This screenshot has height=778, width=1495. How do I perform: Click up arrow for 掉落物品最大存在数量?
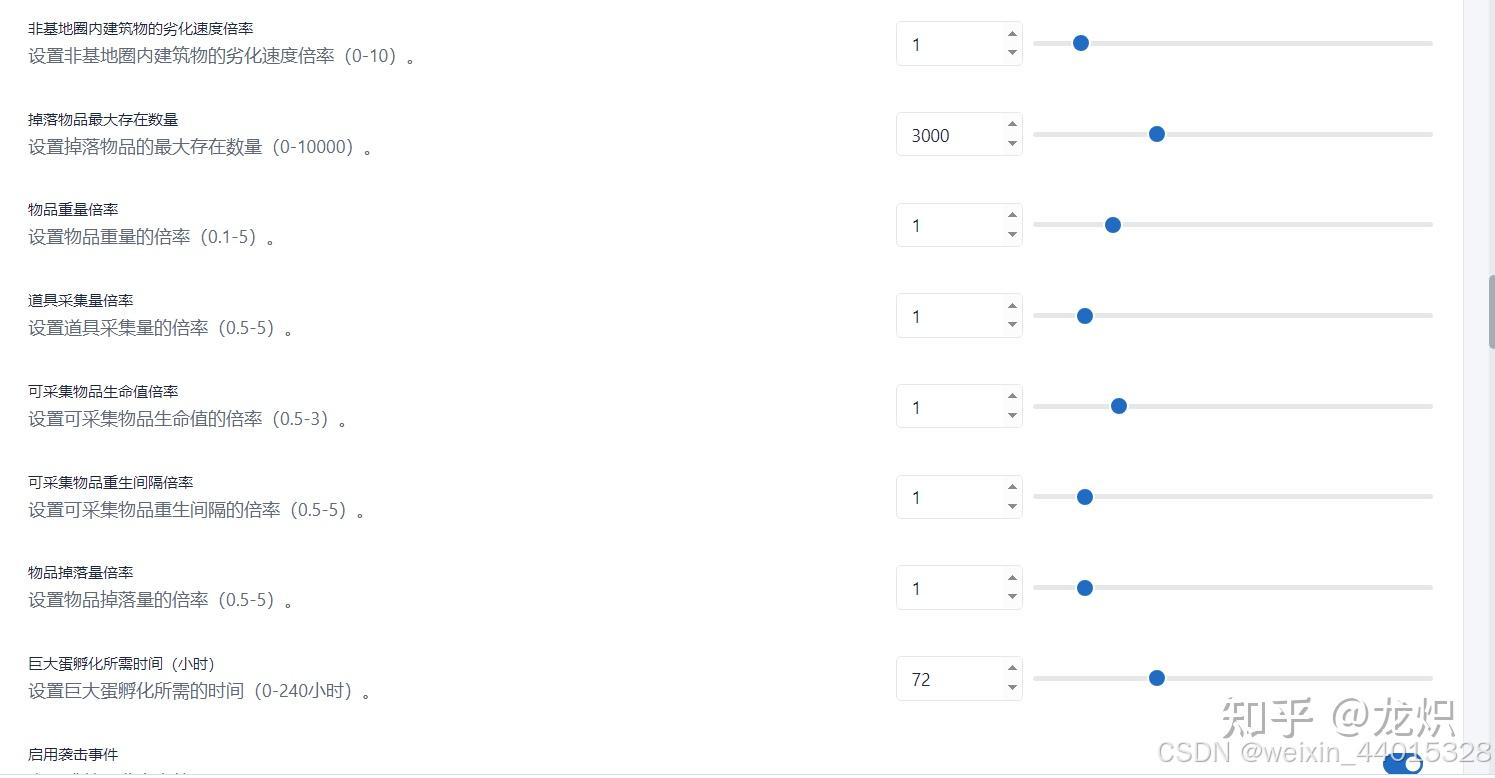point(1012,124)
